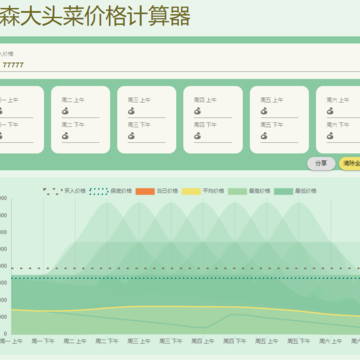This screenshot has height=360, width=360.
Task: Click the 周二 上午 chart axis label
Action: 75,341
